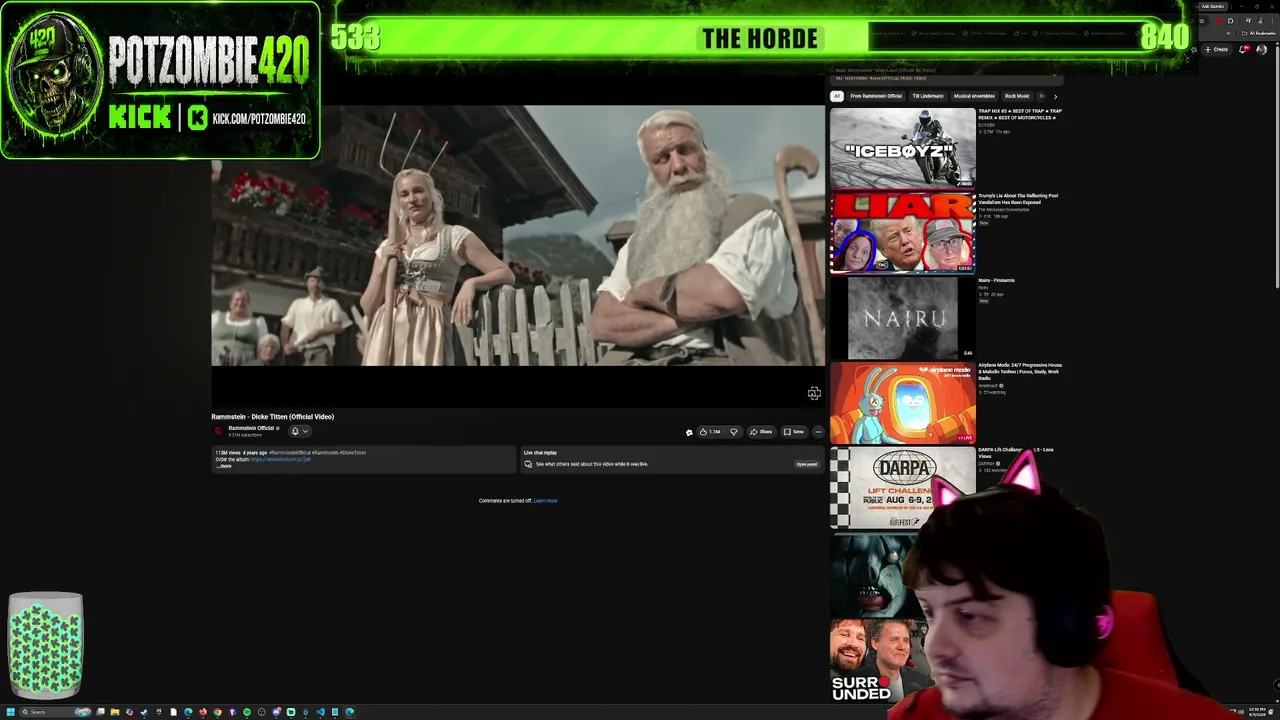The image size is (1280, 720).
Task: Open the live chat replay panel
Action: (x=806, y=464)
